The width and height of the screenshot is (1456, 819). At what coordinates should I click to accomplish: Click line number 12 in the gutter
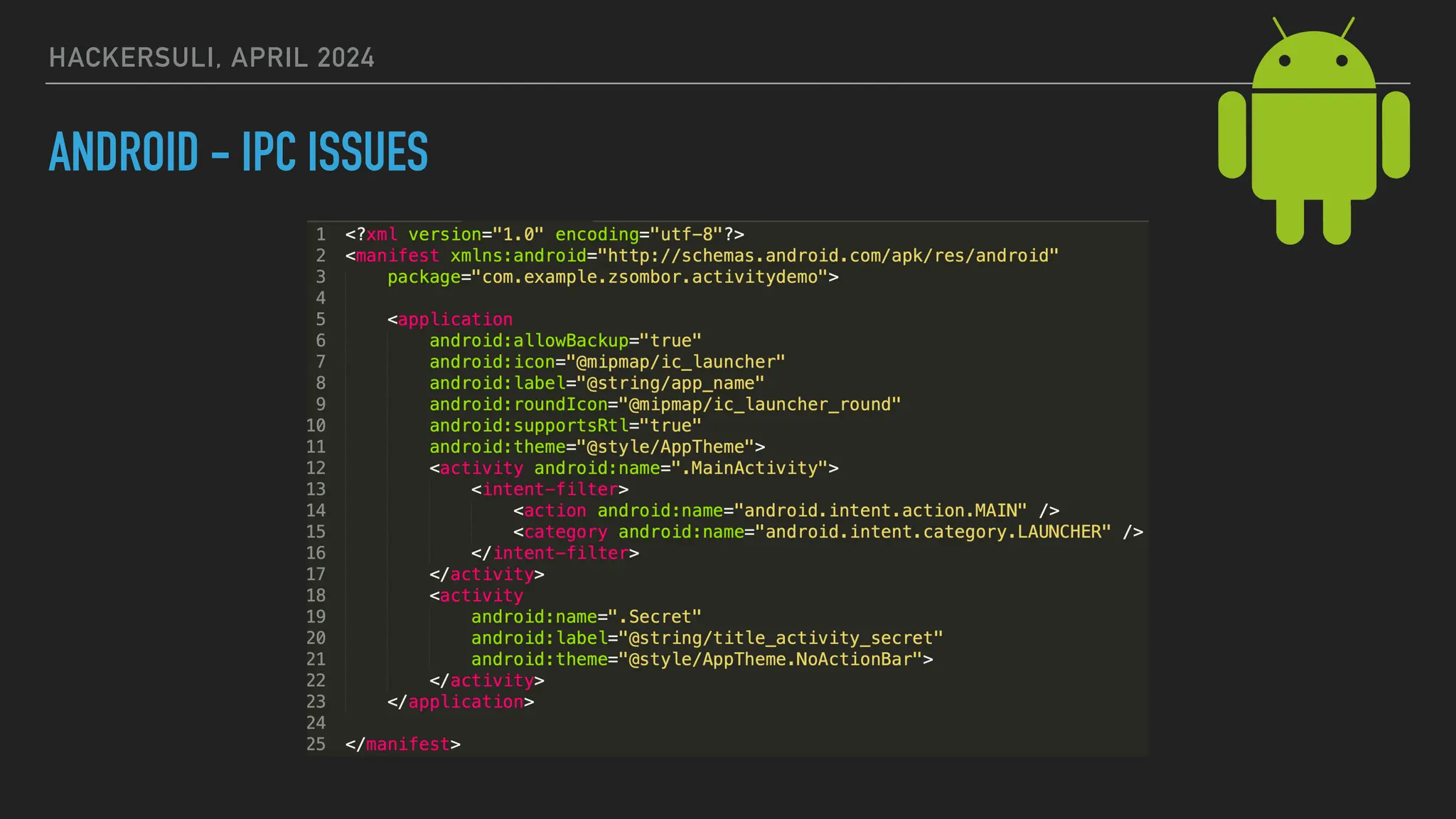tap(316, 468)
